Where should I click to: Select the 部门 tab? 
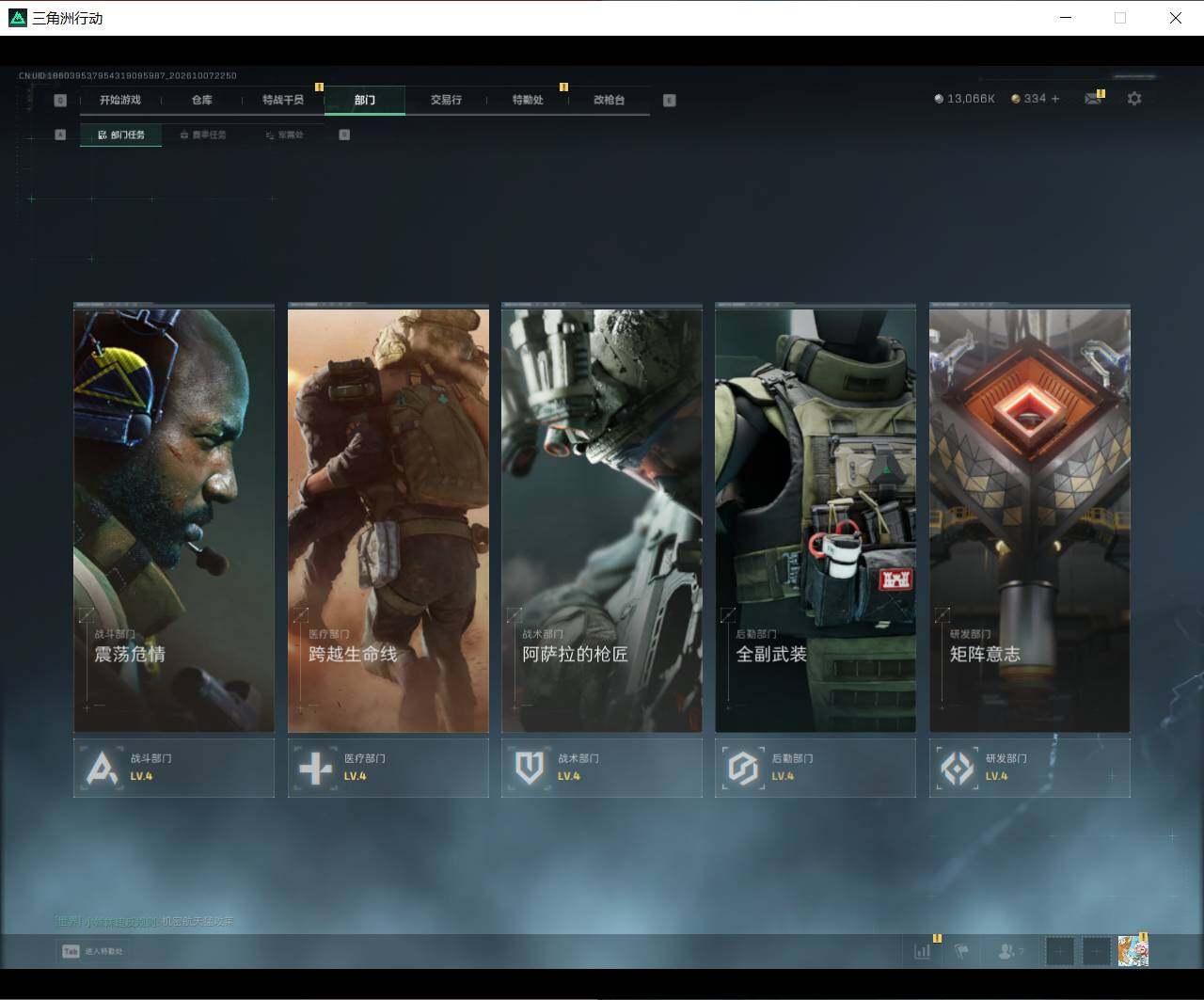(x=365, y=100)
